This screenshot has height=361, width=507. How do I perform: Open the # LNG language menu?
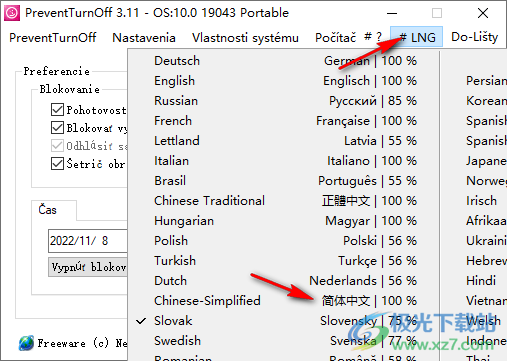point(417,37)
